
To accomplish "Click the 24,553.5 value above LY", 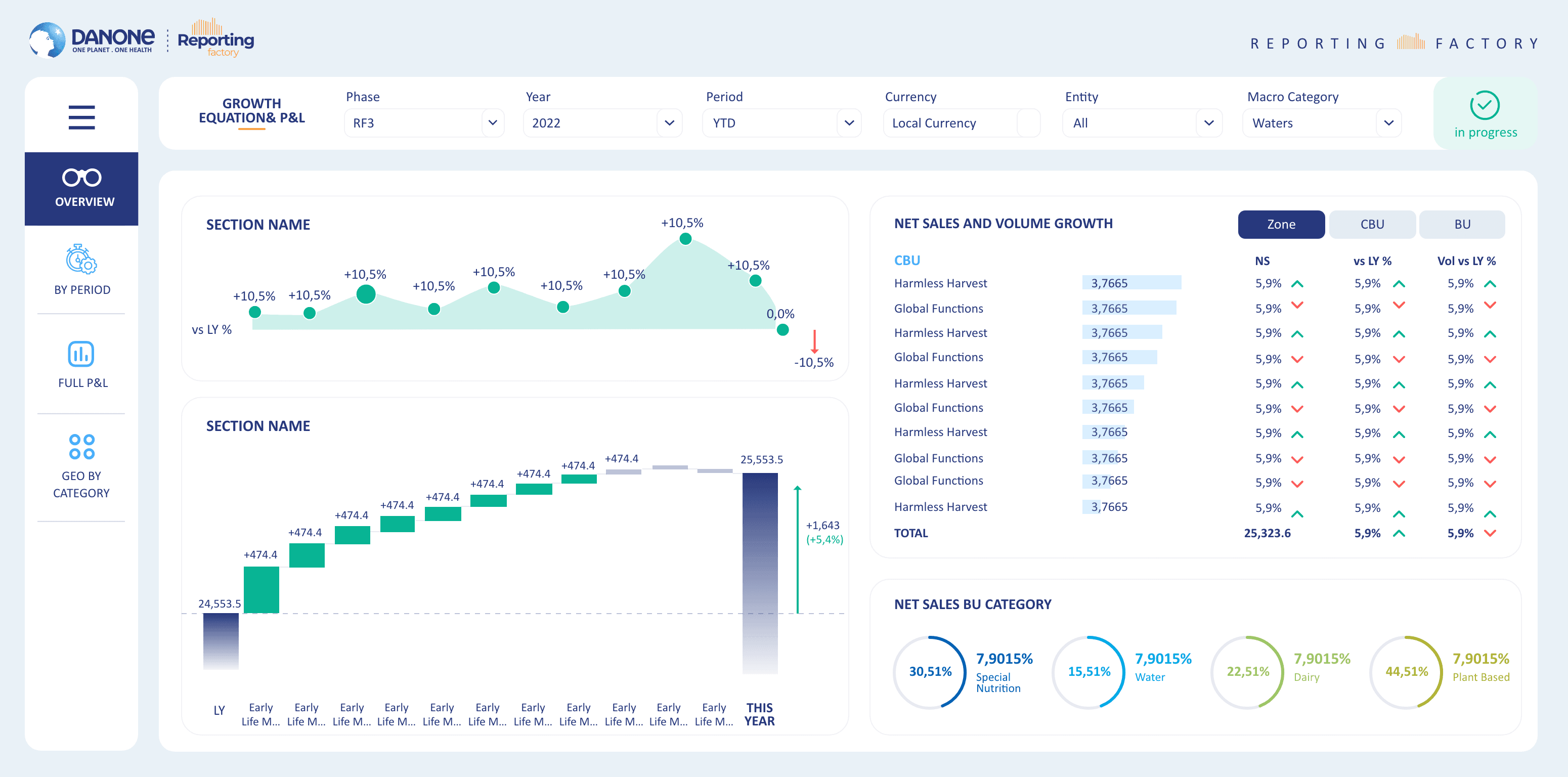I will click(x=219, y=603).
